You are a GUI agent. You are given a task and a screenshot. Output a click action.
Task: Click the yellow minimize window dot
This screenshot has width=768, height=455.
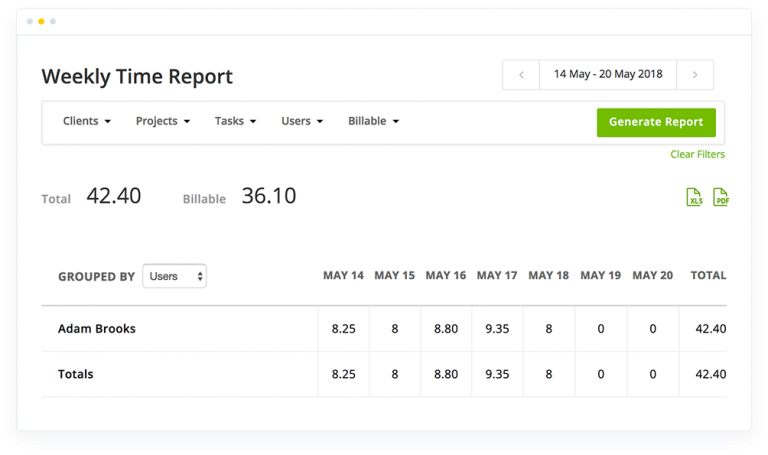41,21
